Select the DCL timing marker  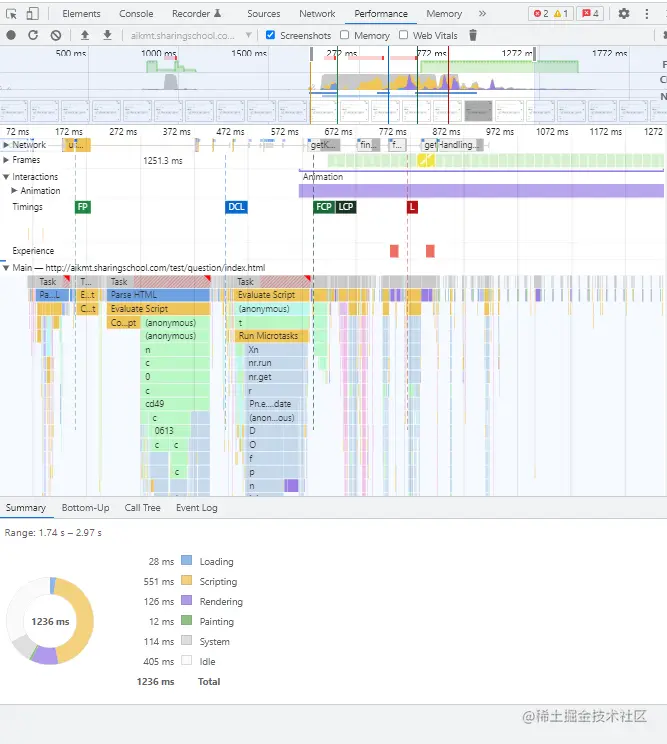(x=236, y=207)
